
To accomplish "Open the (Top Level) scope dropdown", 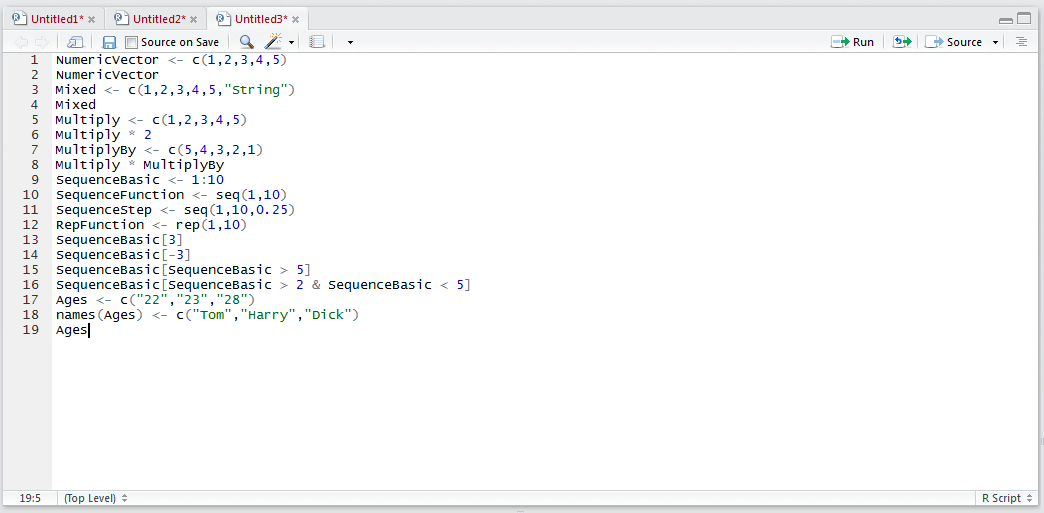I will tap(95, 498).
